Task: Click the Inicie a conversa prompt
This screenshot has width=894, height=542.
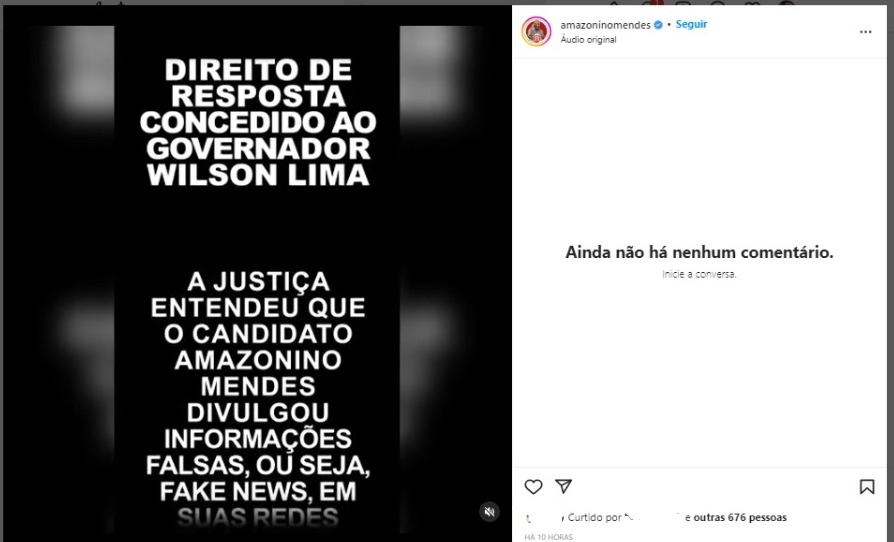Action: 699,274
